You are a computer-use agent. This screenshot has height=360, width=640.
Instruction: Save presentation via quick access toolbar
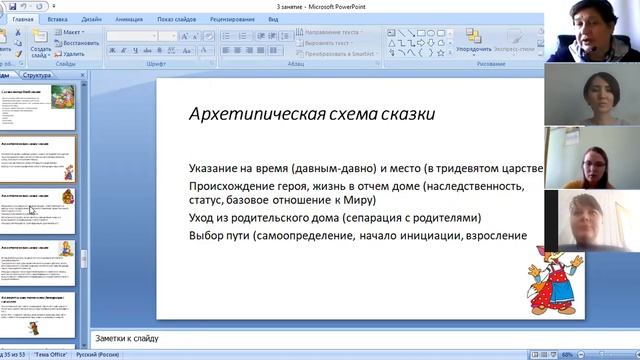pyautogui.click(x=13, y=7)
